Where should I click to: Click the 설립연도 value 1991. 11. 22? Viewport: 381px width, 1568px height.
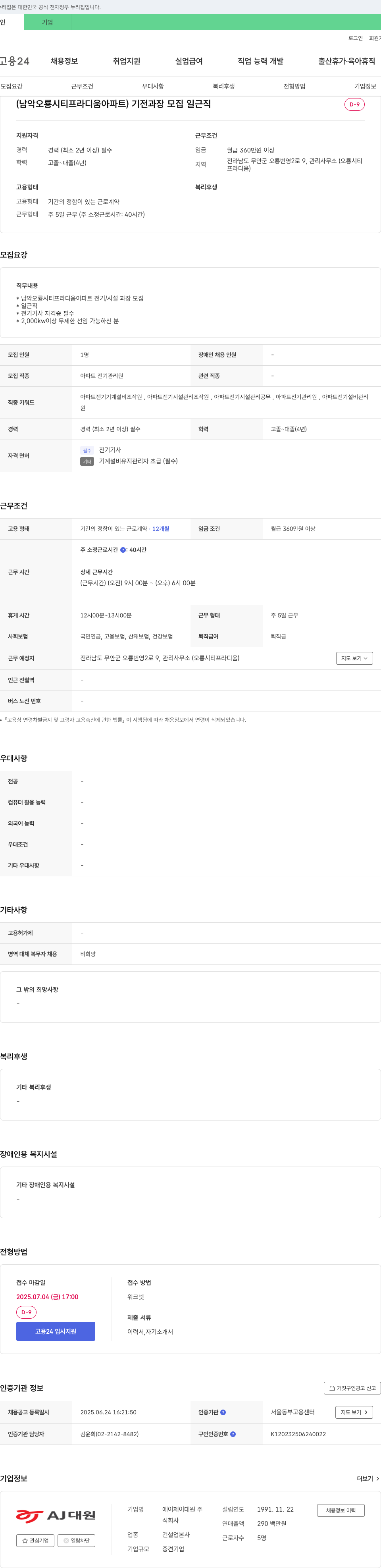point(275,1510)
